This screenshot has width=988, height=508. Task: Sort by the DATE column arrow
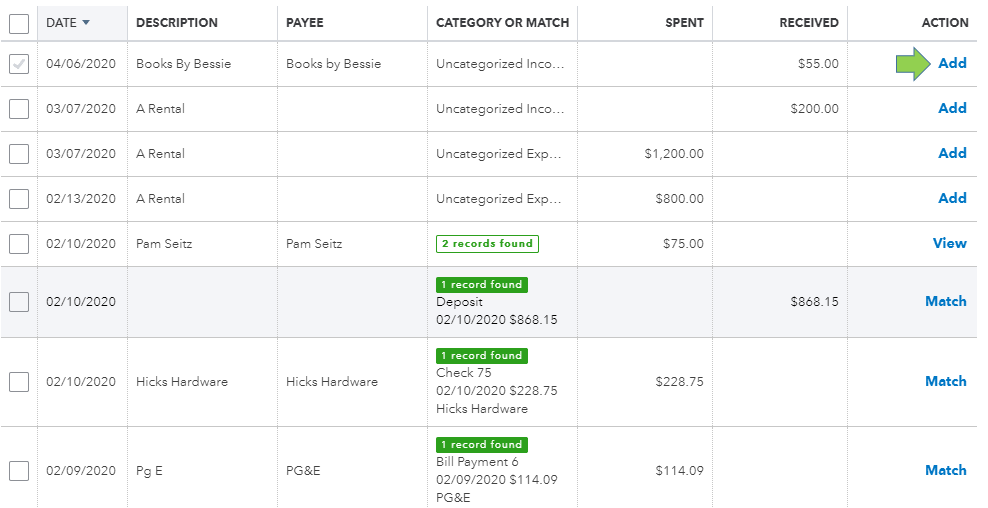[86, 23]
